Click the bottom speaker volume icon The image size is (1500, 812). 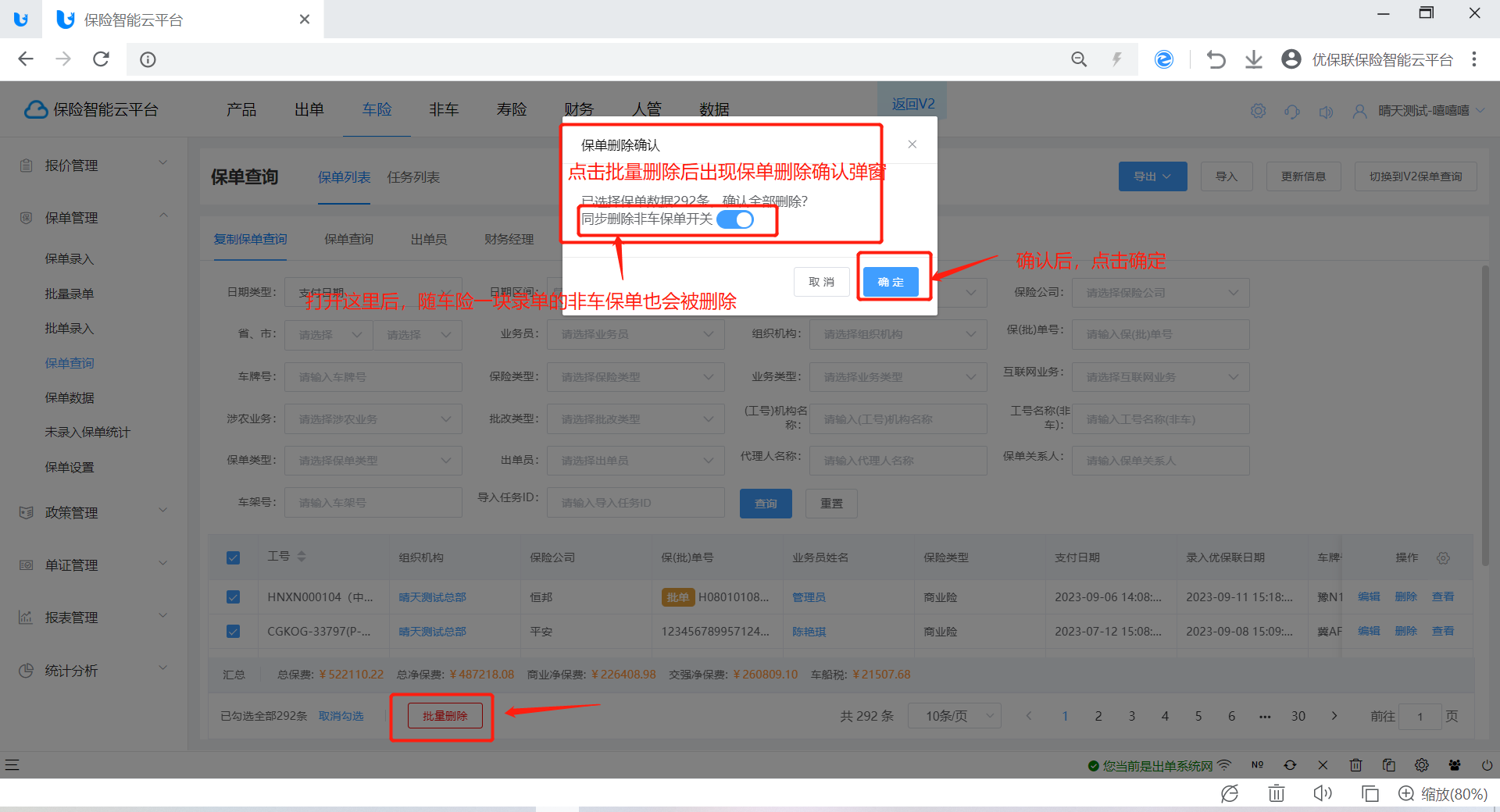1322,794
